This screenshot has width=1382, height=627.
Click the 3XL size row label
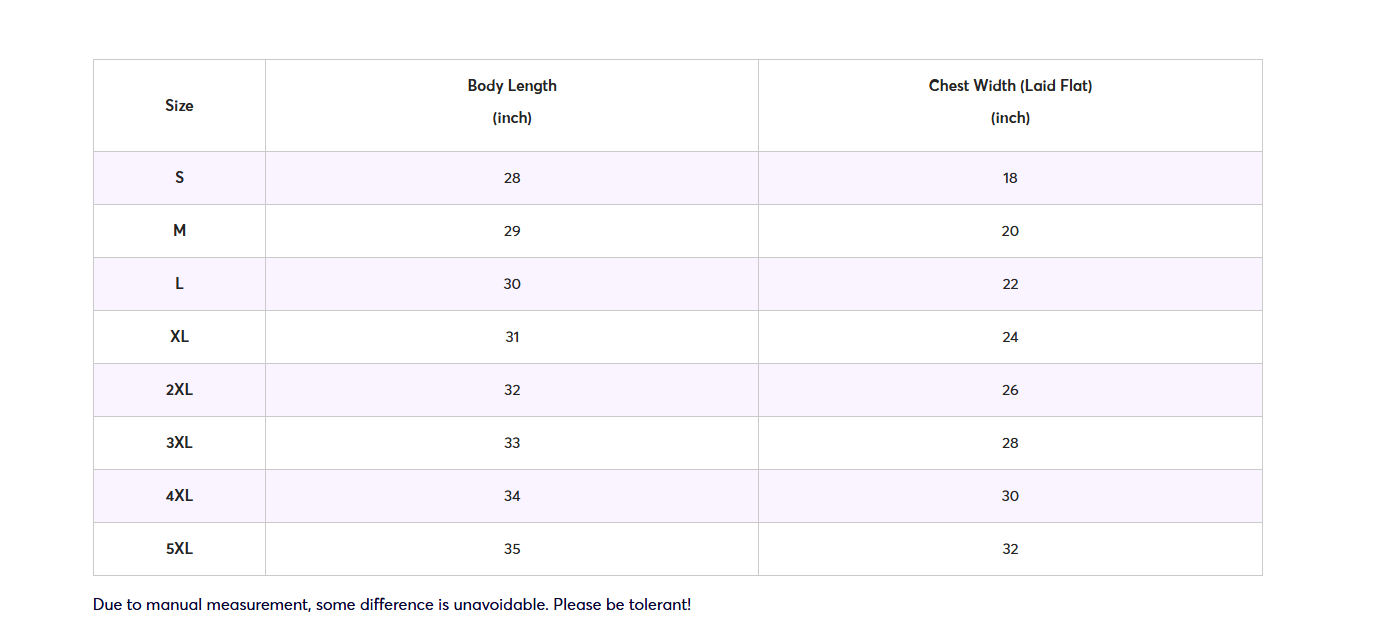coord(179,443)
